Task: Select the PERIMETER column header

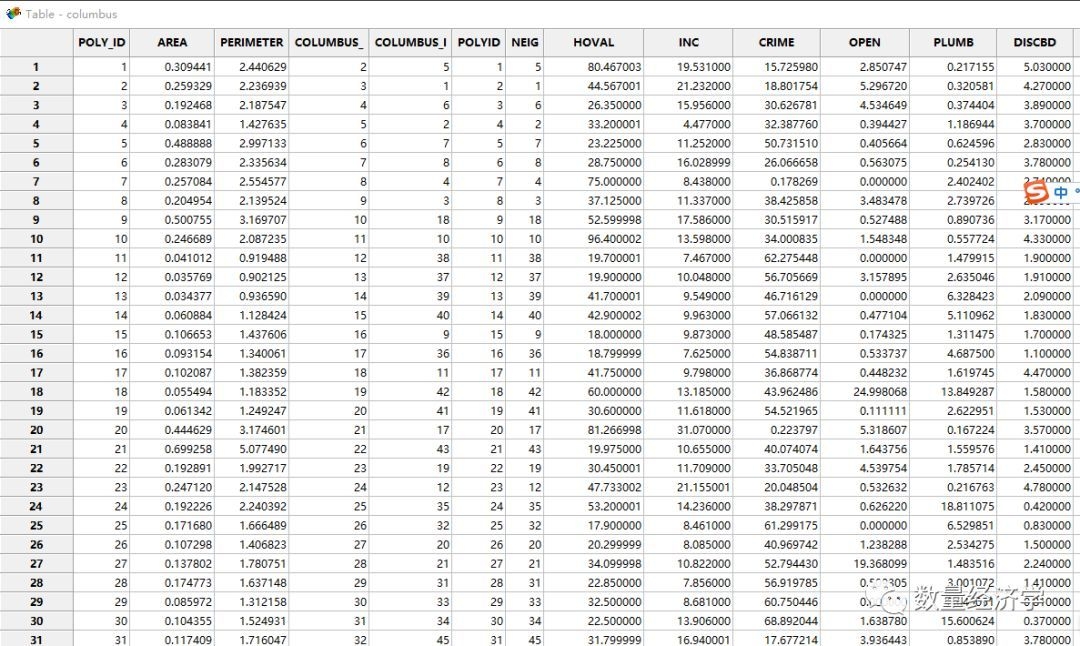Action: (x=251, y=42)
